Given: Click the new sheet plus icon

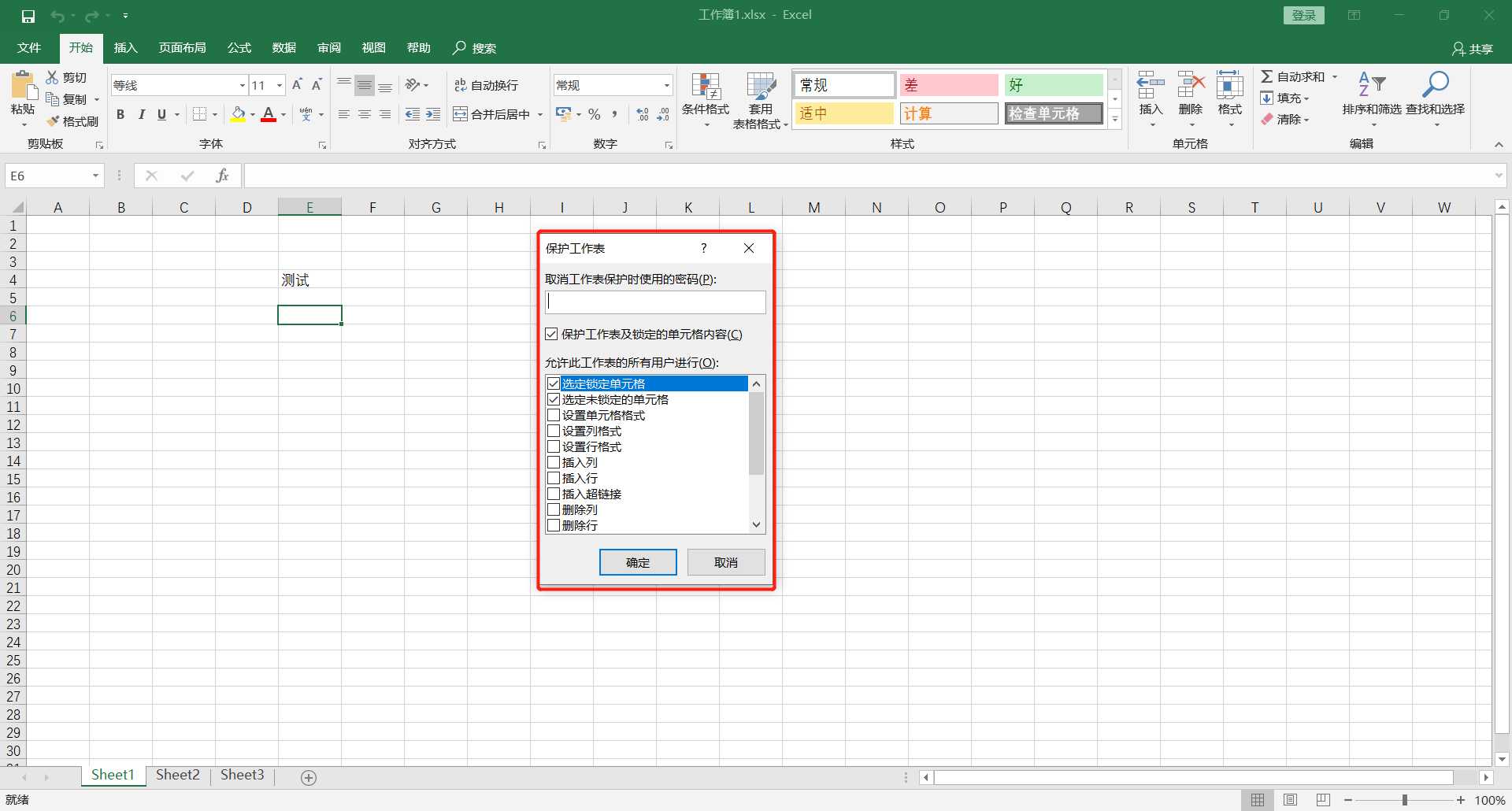Looking at the screenshot, I should 309,777.
